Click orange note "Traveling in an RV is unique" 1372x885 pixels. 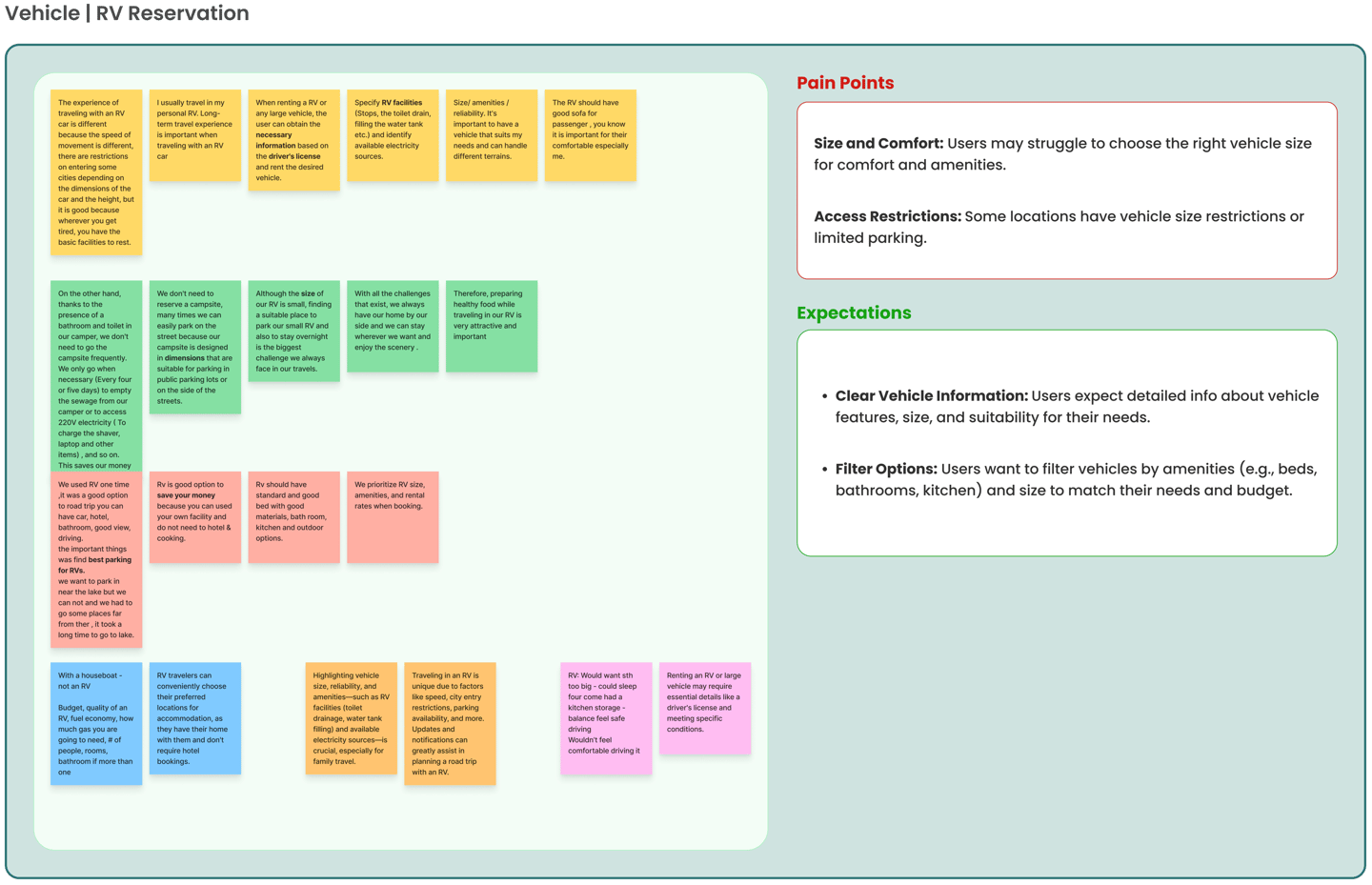[x=450, y=724]
